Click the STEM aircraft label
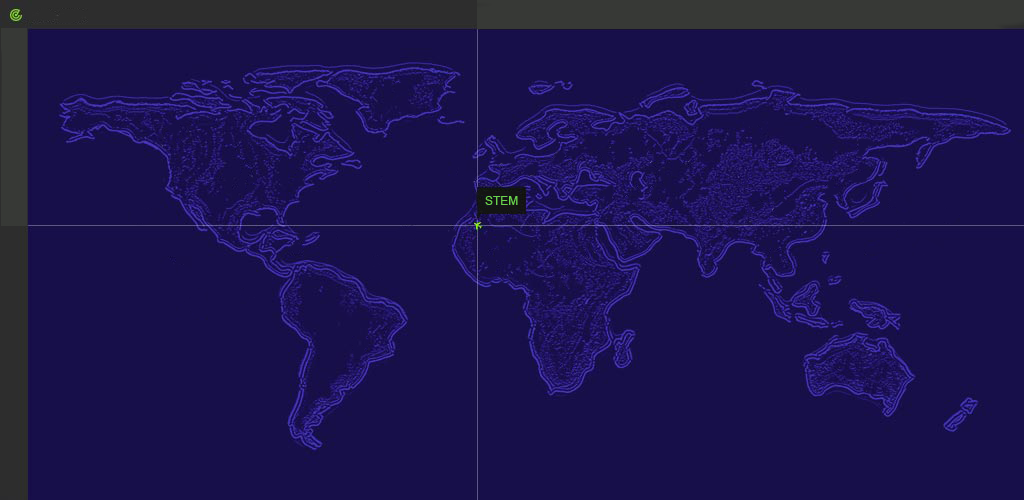Image resolution: width=1024 pixels, height=500 pixels. [501, 201]
